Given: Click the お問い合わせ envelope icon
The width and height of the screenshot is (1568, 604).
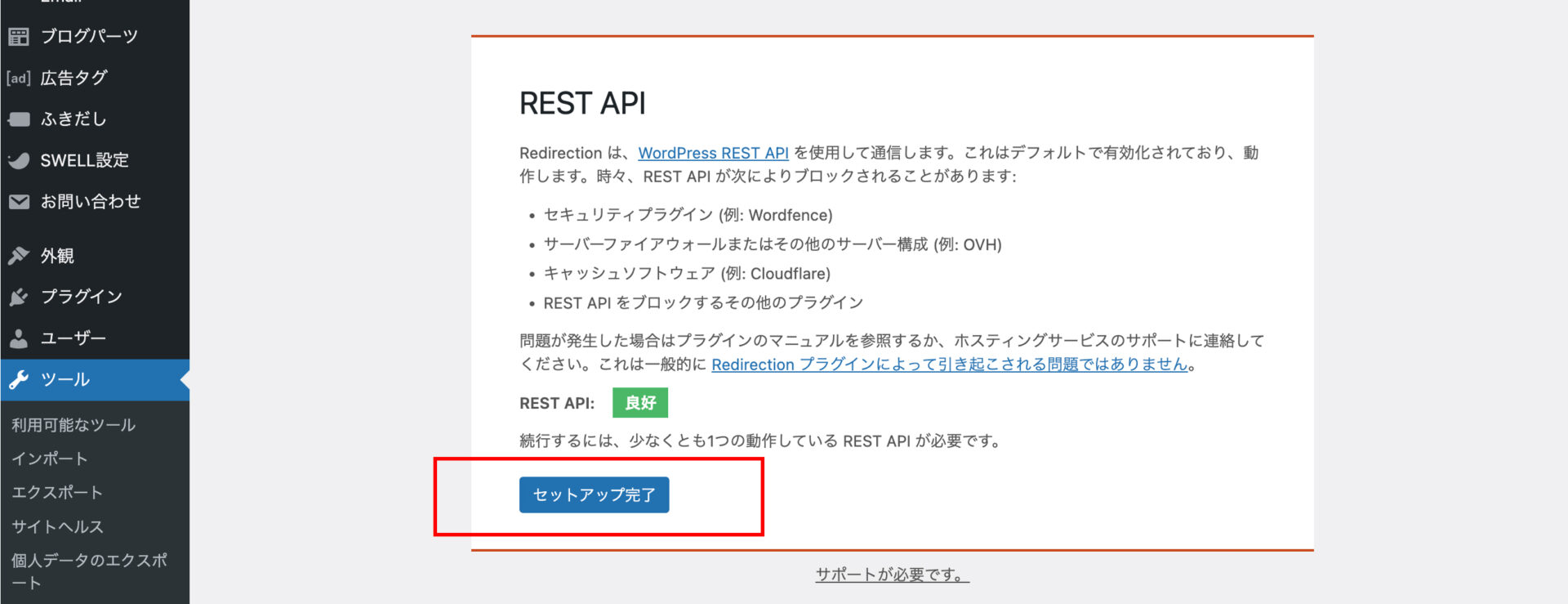Looking at the screenshot, I should point(19,202).
